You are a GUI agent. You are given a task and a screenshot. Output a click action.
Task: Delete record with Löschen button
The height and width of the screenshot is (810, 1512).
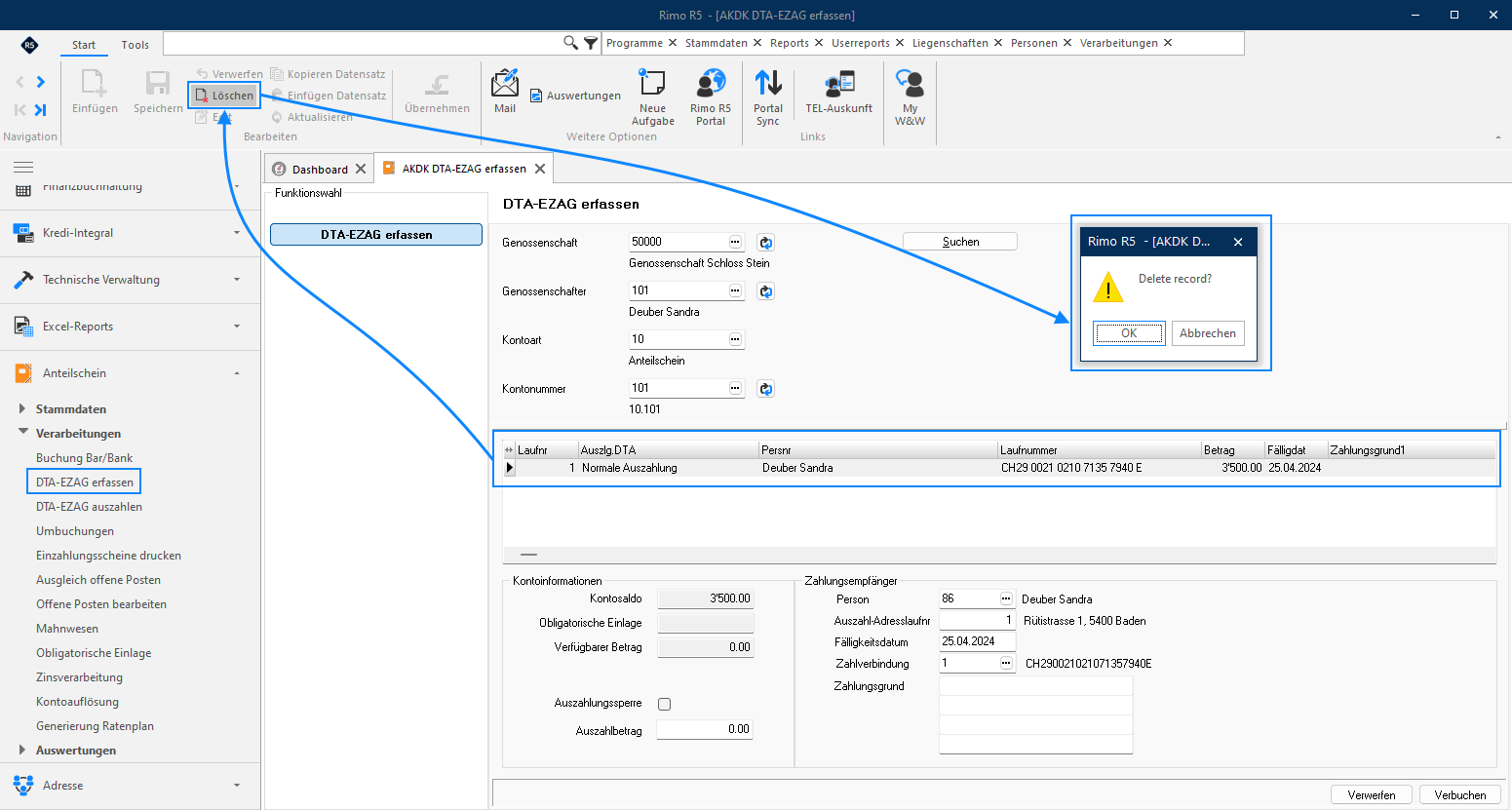[224, 96]
